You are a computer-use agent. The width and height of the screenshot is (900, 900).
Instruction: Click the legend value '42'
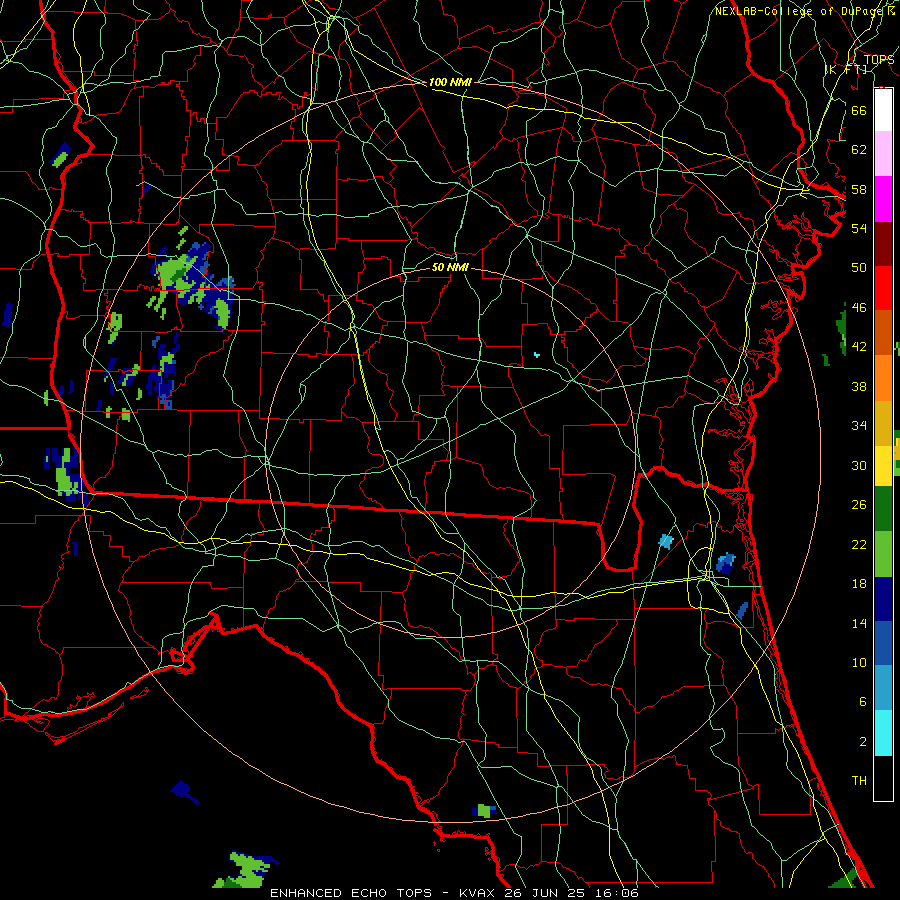coord(859,347)
